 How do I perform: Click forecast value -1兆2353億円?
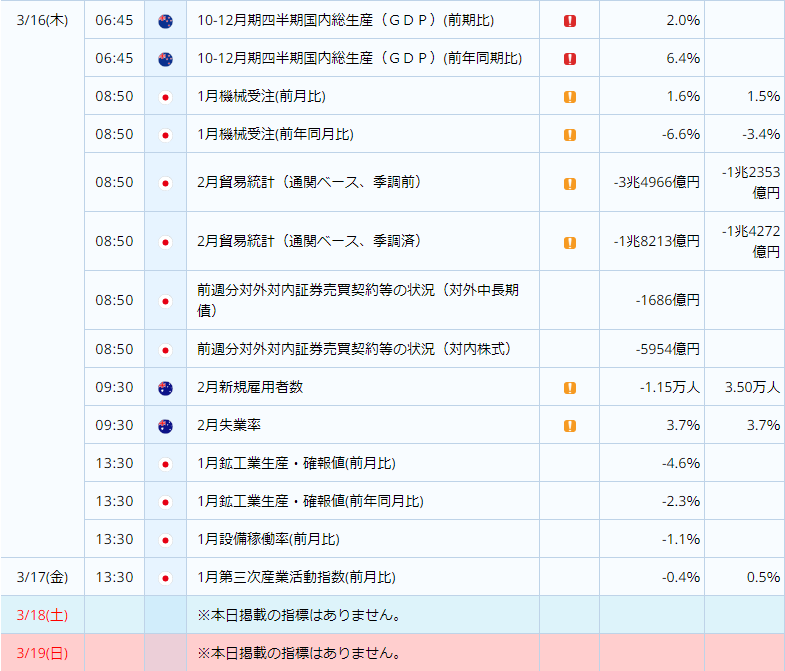(751, 182)
